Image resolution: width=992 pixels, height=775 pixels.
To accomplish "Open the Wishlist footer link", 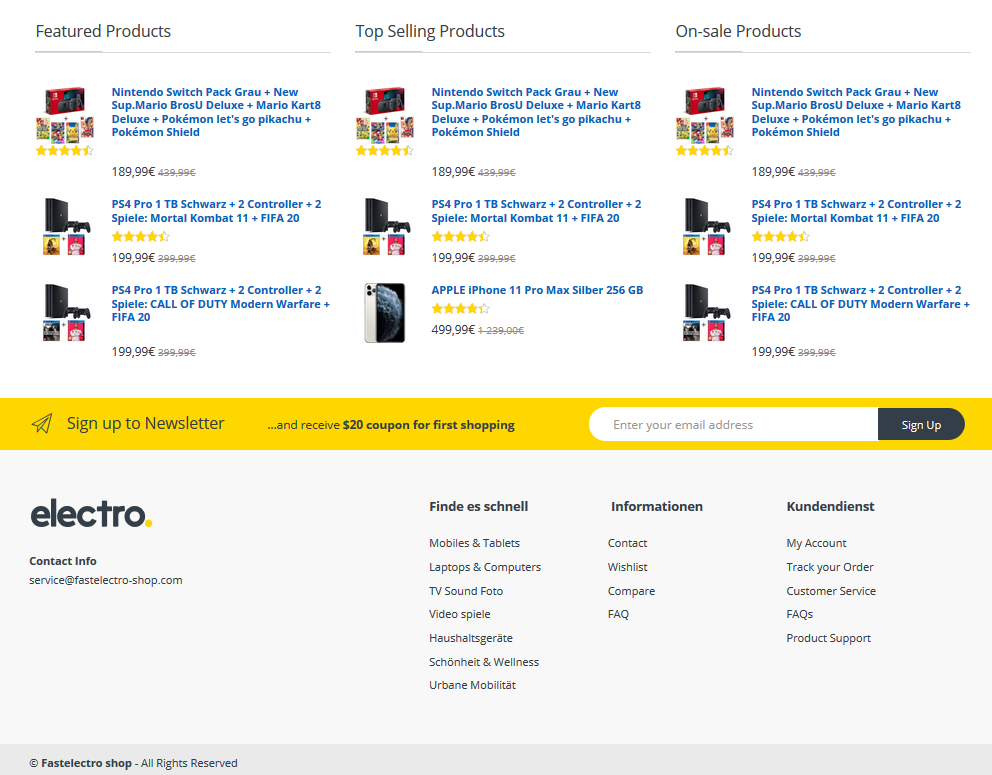I will 628,567.
